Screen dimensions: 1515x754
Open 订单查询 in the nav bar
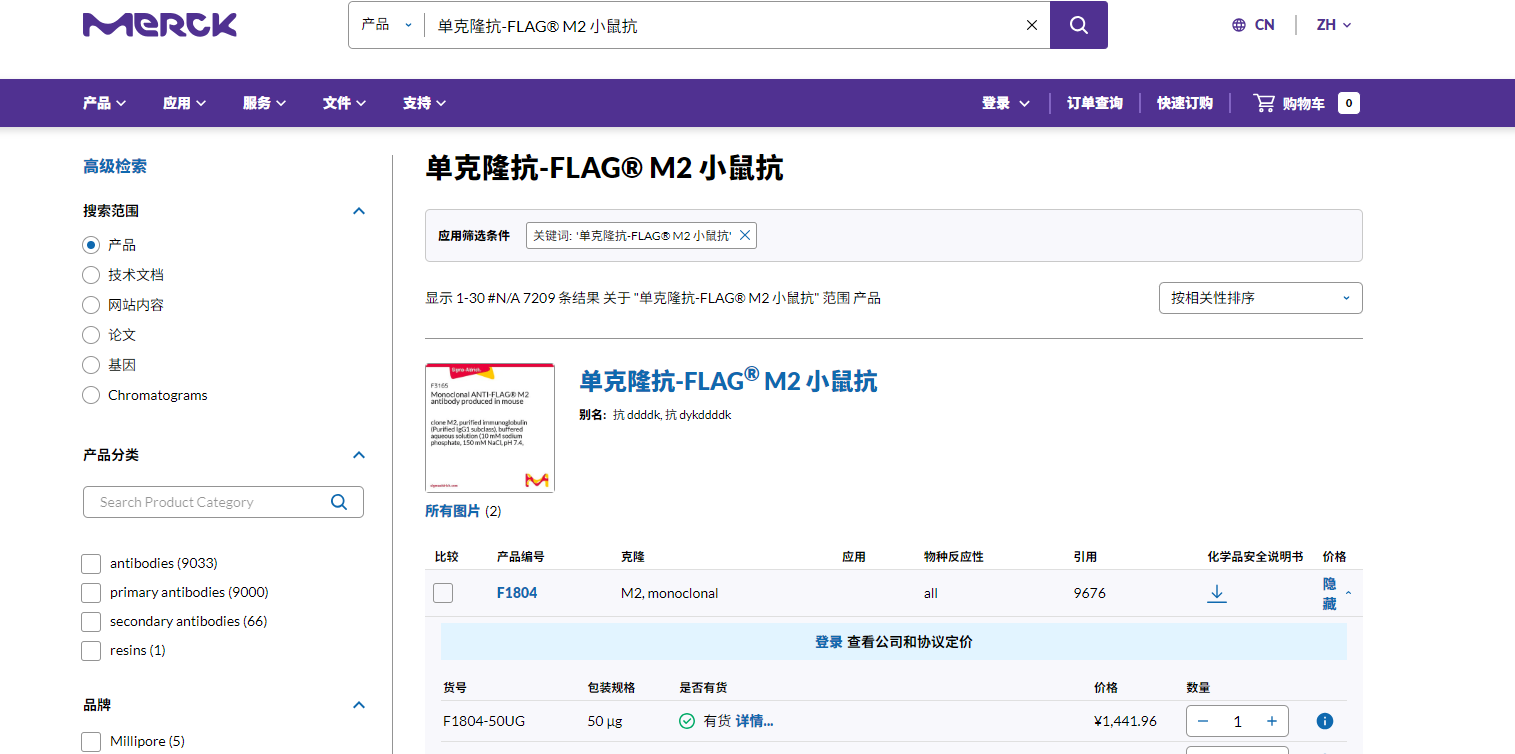click(x=1094, y=103)
